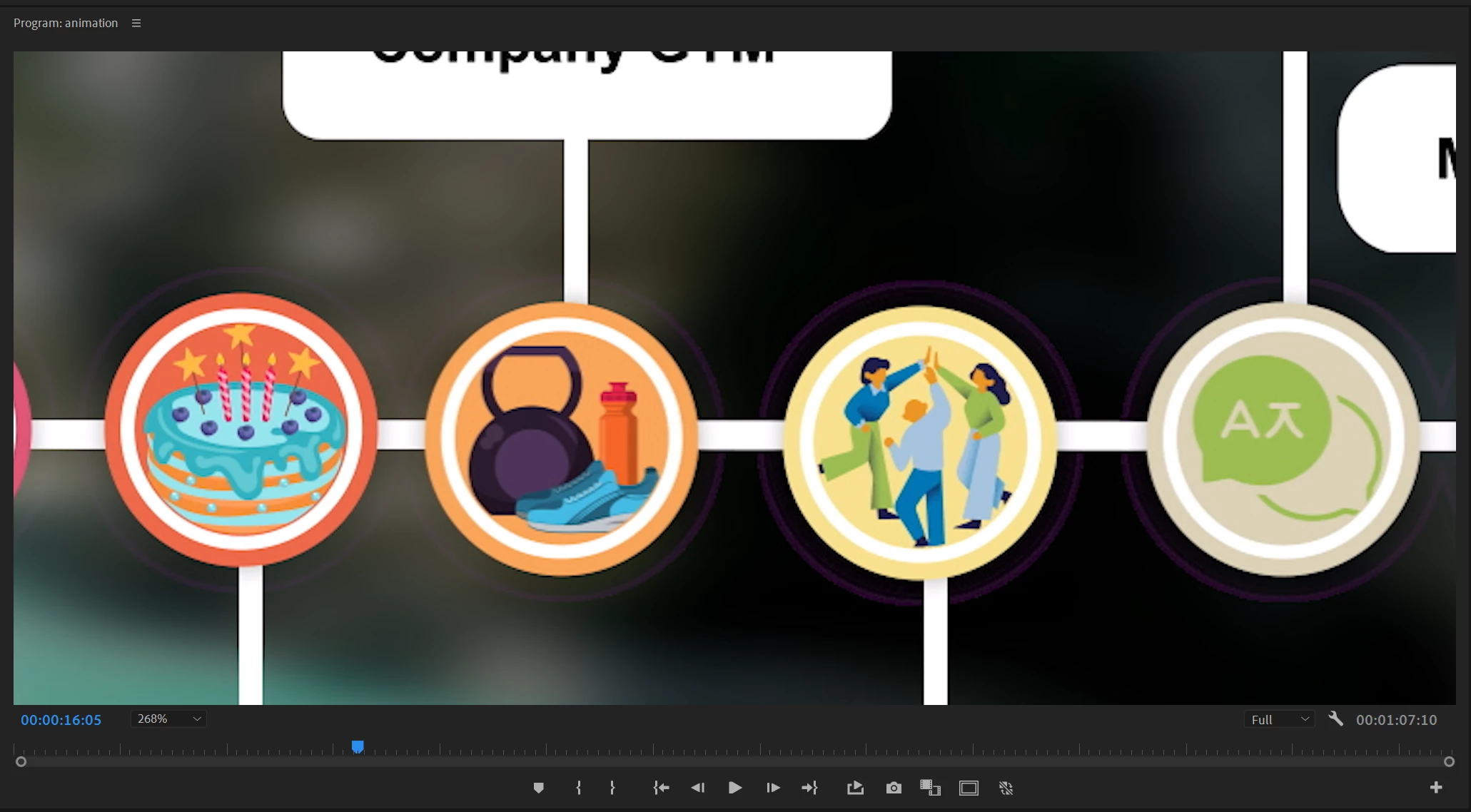Toggle proxies button
This screenshot has height=812, width=1471.
1006,788
